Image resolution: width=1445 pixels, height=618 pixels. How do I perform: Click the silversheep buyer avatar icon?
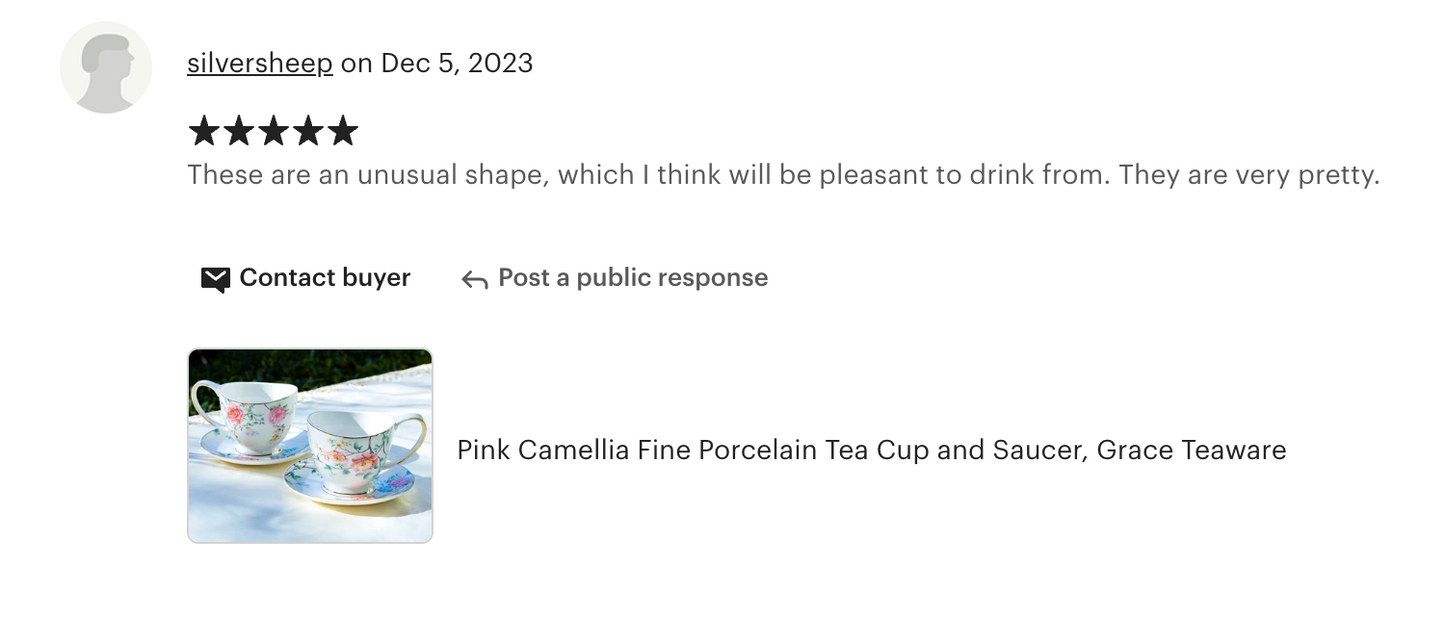pyautogui.click(x=106, y=67)
